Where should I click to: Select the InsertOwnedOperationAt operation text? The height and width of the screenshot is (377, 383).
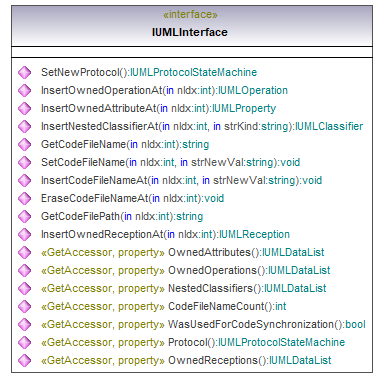pos(164,90)
